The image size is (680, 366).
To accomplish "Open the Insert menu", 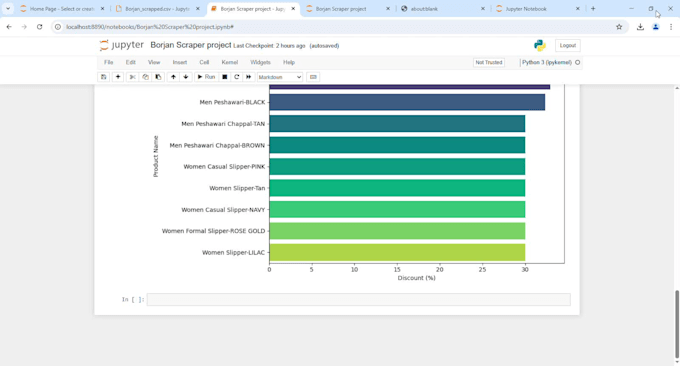I will (x=180, y=62).
